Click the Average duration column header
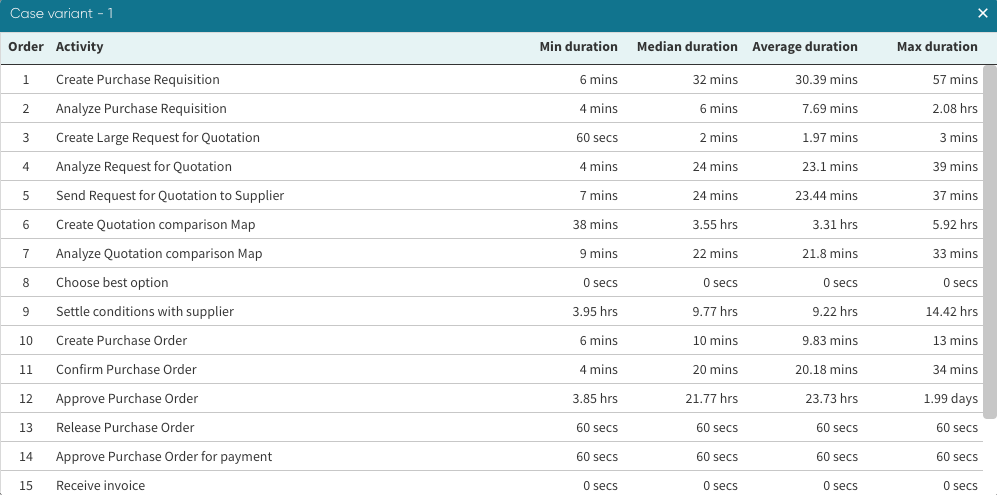 [804, 47]
